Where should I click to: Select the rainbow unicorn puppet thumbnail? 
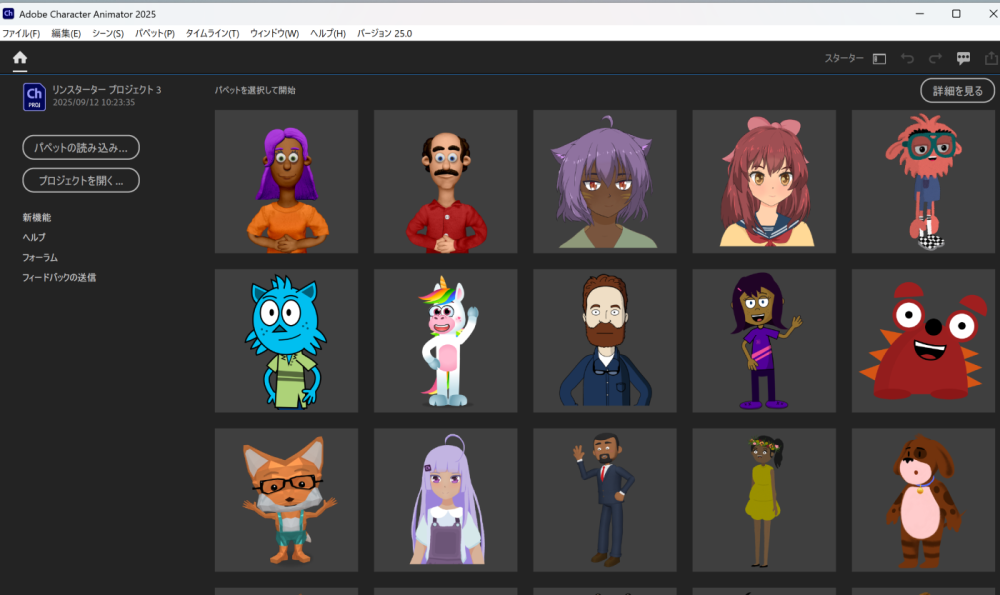coord(445,340)
